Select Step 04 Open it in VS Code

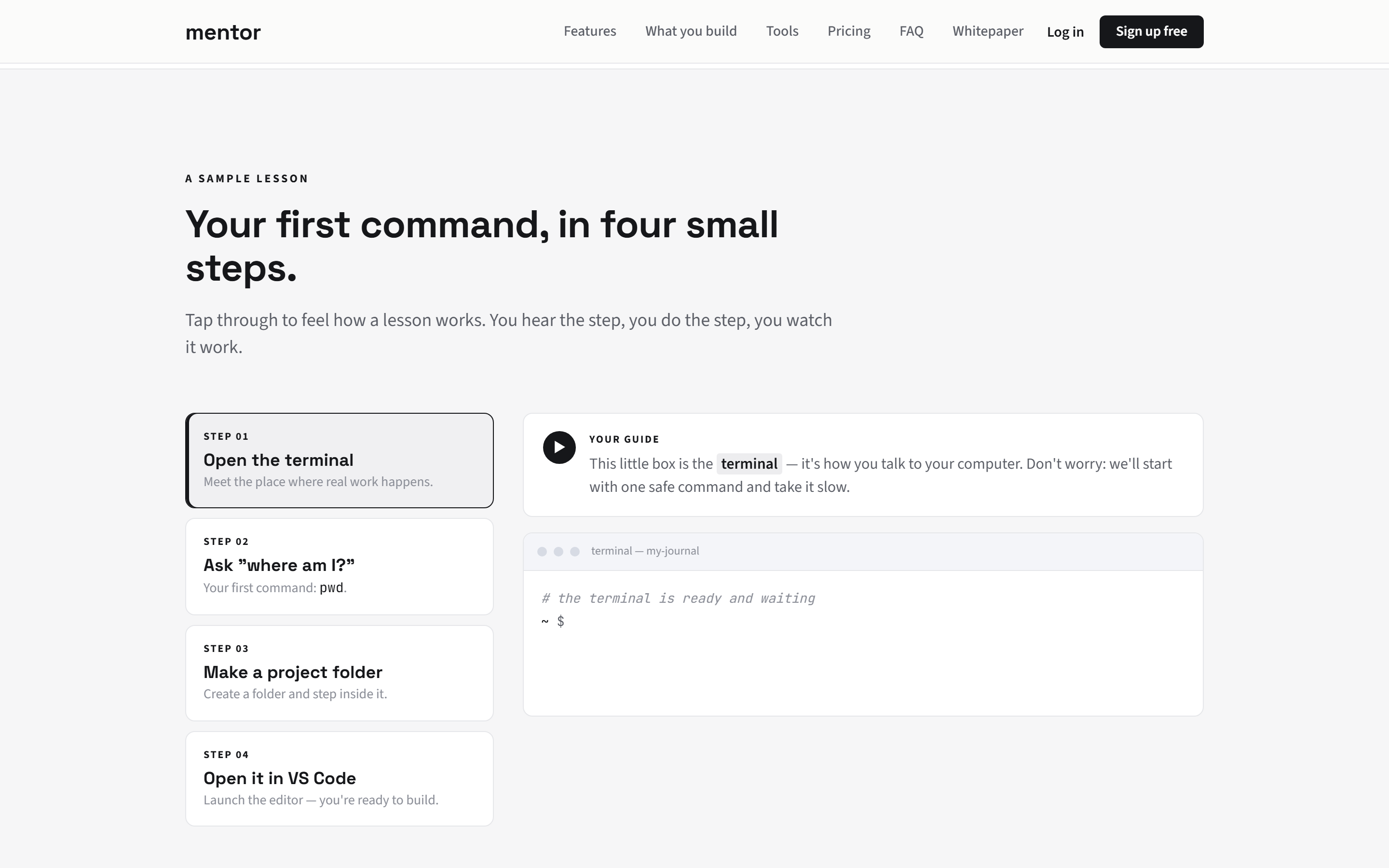pos(339,778)
